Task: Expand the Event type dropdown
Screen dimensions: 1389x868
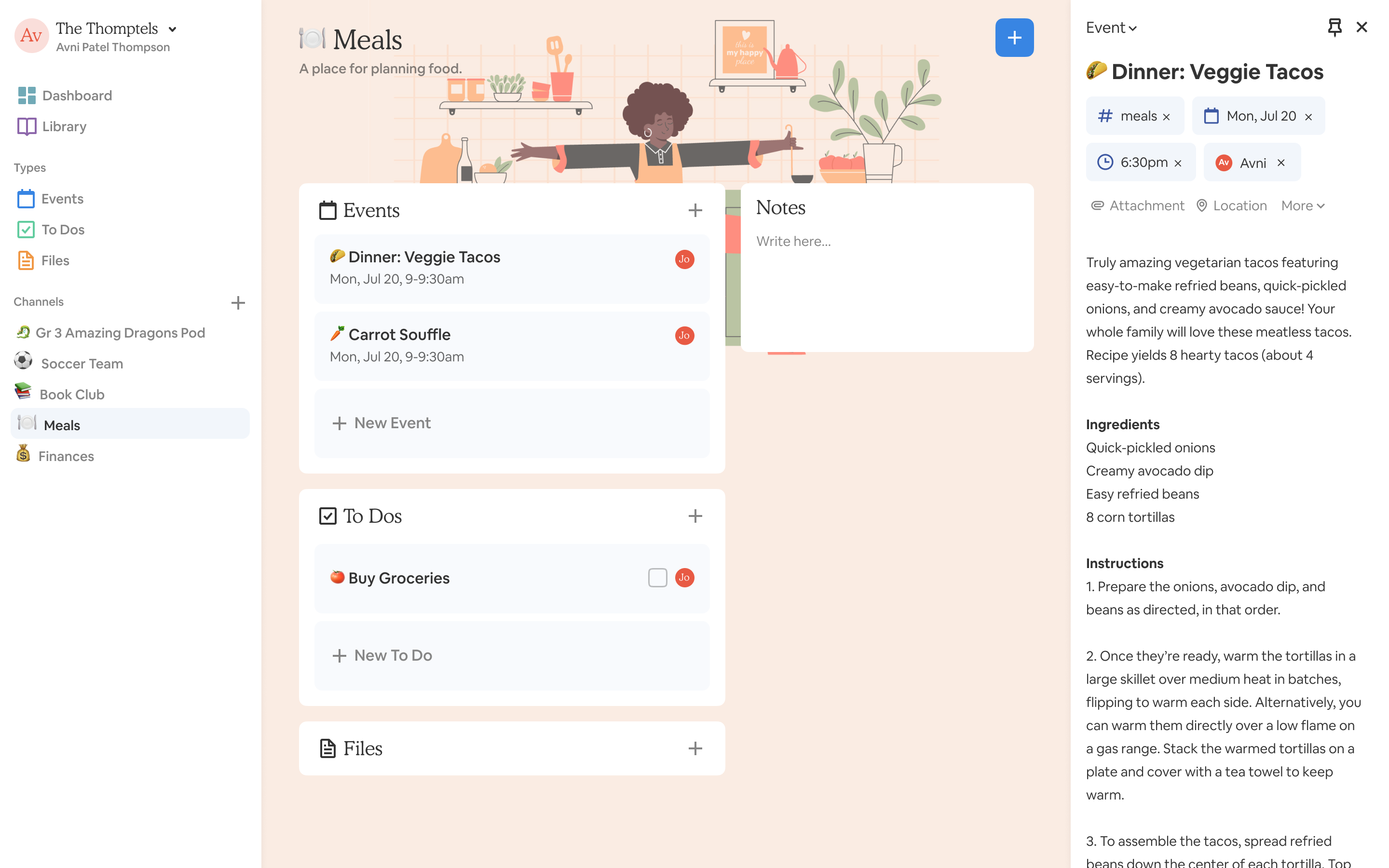Action: [1111, 27]
